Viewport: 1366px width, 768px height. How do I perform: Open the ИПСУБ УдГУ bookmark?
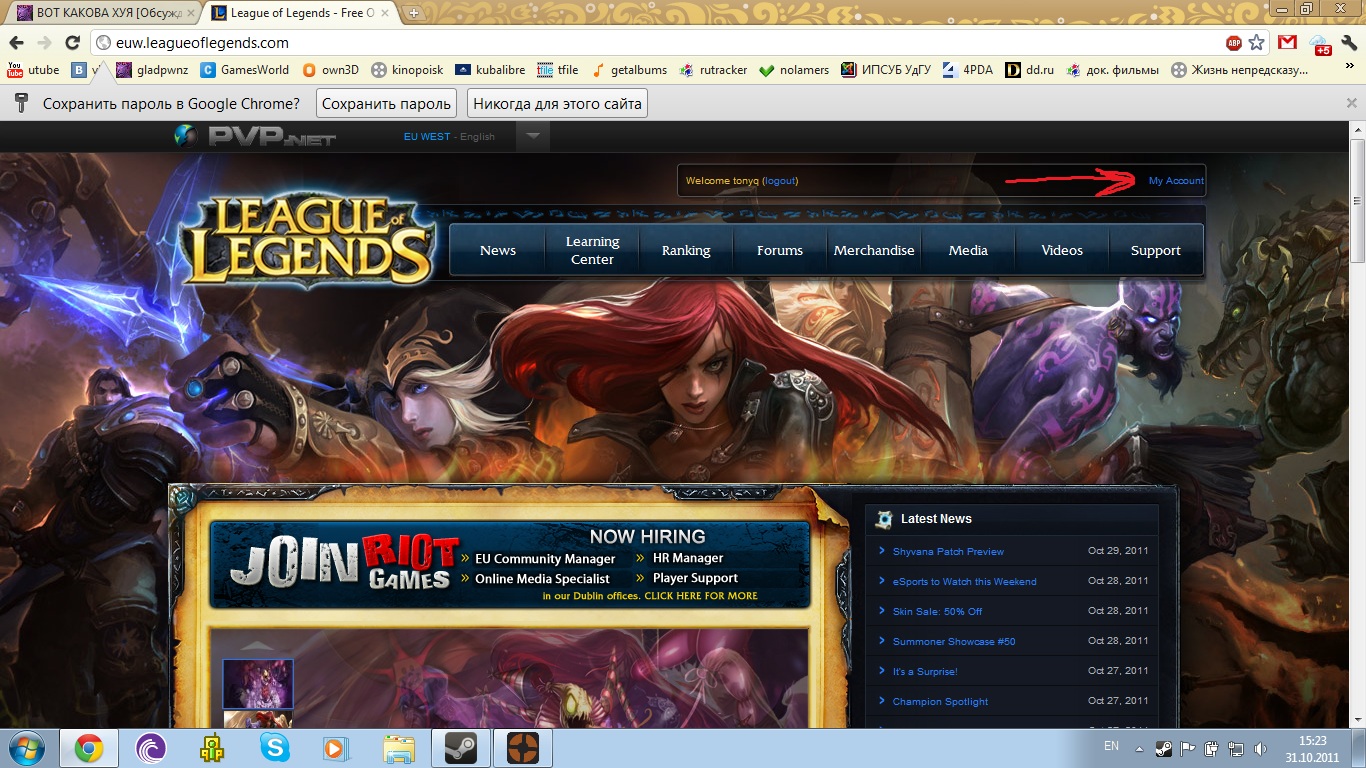(886, 70)
